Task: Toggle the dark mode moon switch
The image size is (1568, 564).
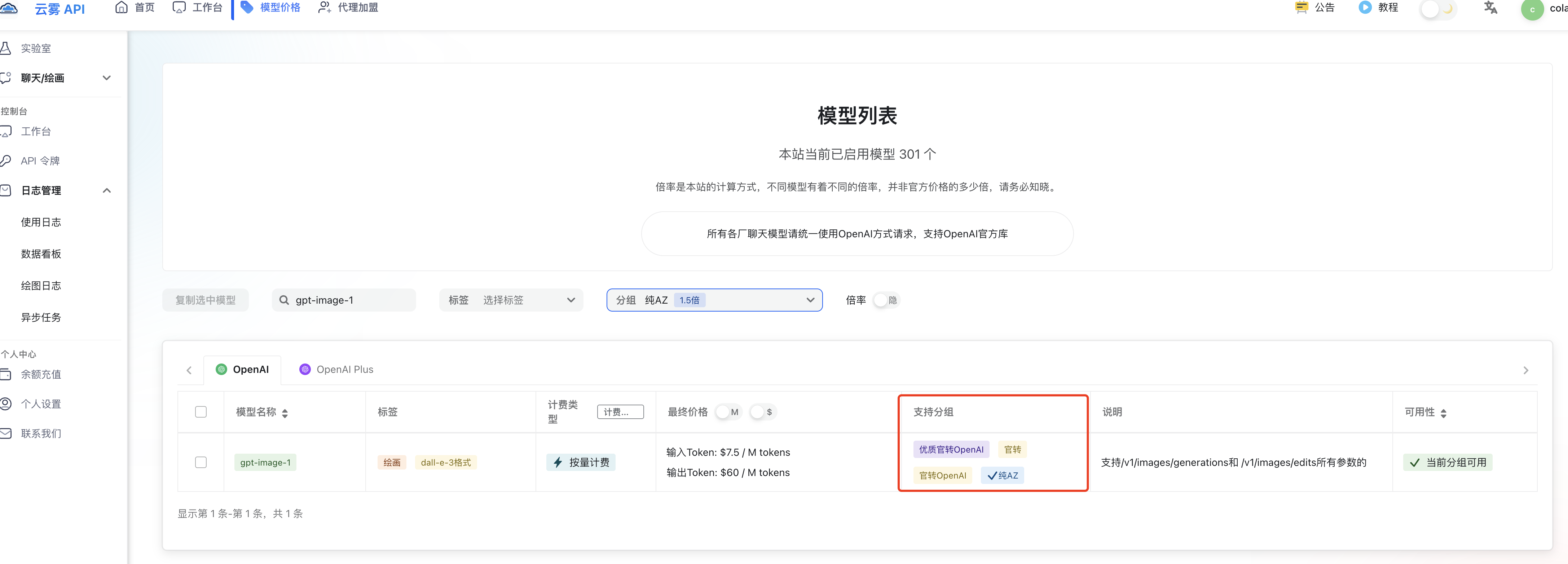Action: [x=1439, y=9]
